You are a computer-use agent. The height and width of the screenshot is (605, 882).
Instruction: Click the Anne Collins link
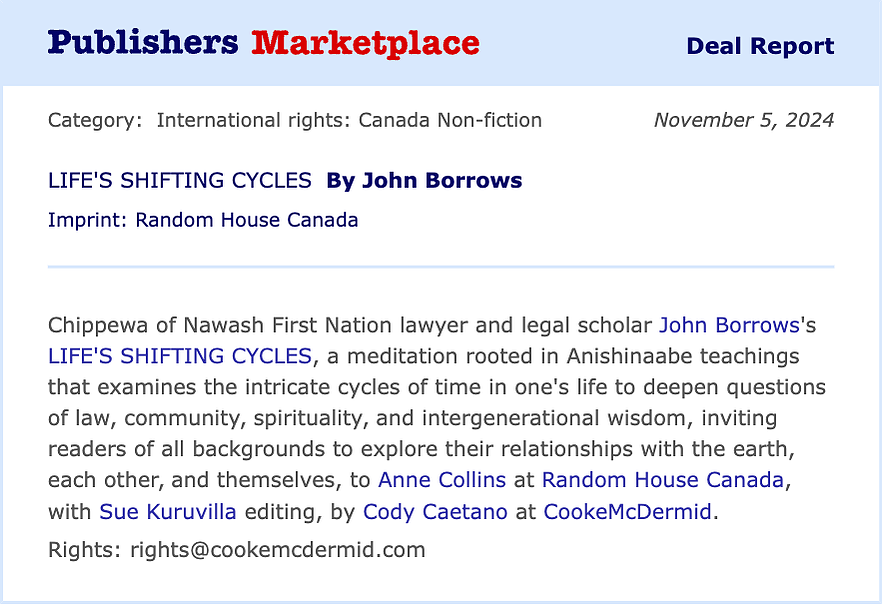point(442,480)
